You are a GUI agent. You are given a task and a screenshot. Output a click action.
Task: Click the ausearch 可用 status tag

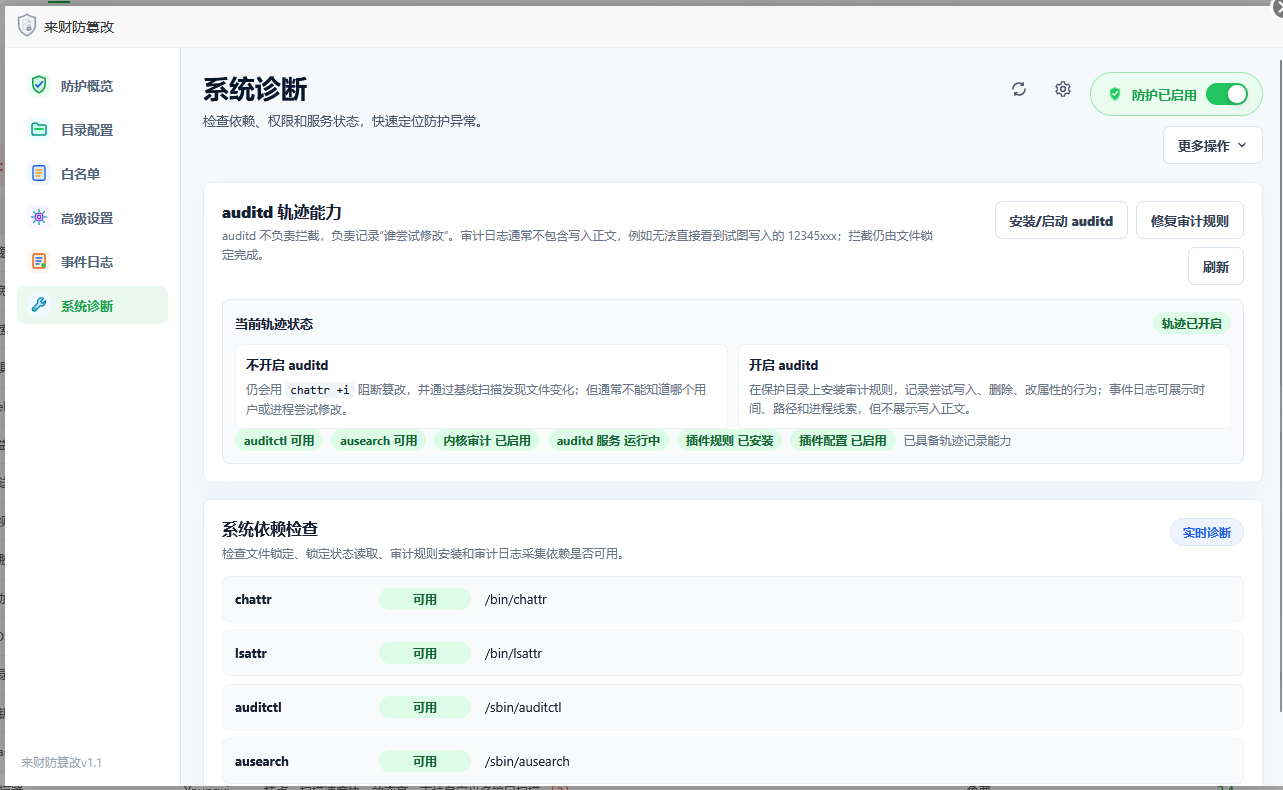379,440
